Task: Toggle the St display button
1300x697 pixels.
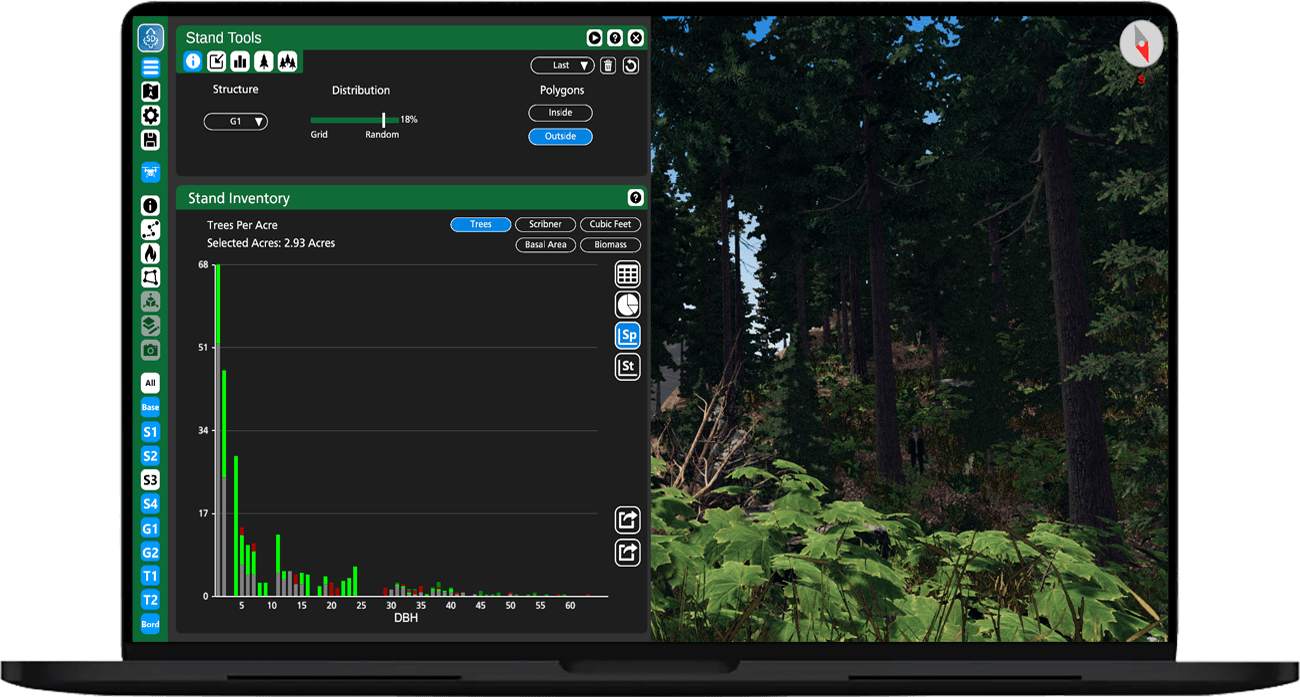Action: click(x=627, y=366)
